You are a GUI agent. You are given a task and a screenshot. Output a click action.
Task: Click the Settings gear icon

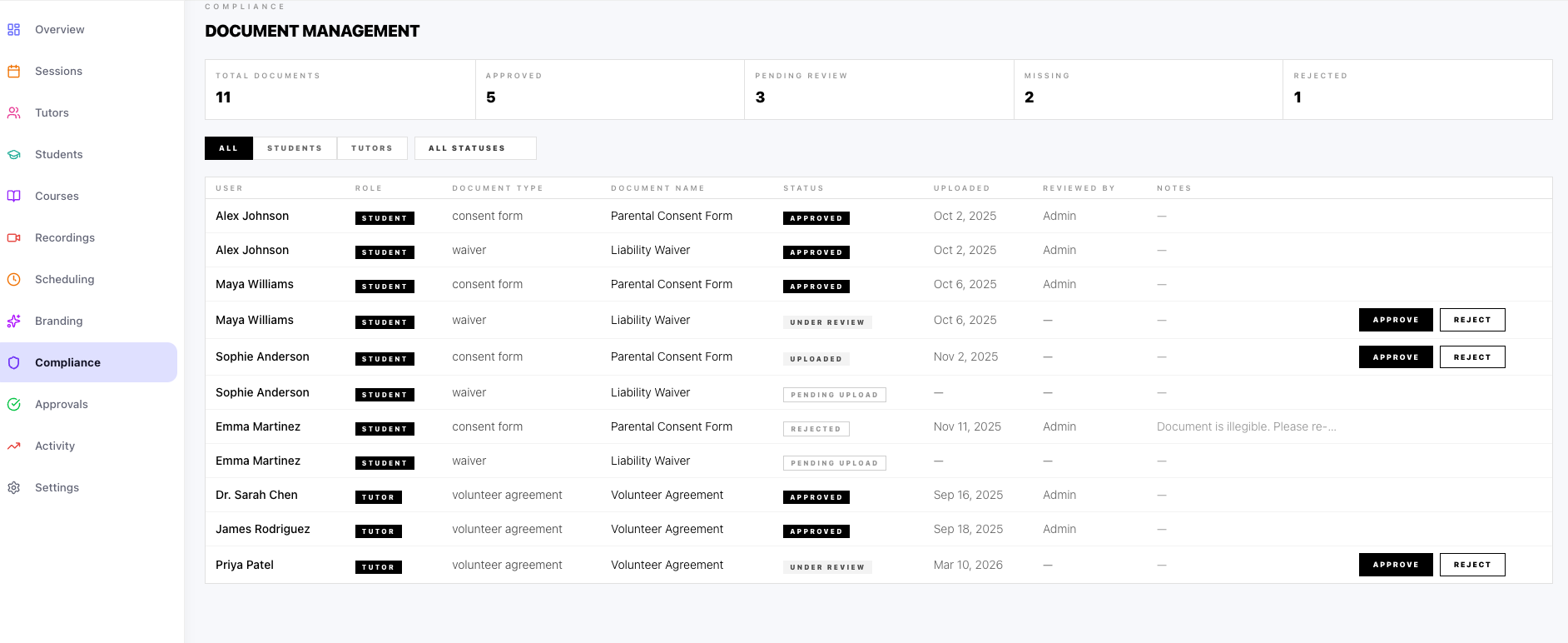(13, 488)
